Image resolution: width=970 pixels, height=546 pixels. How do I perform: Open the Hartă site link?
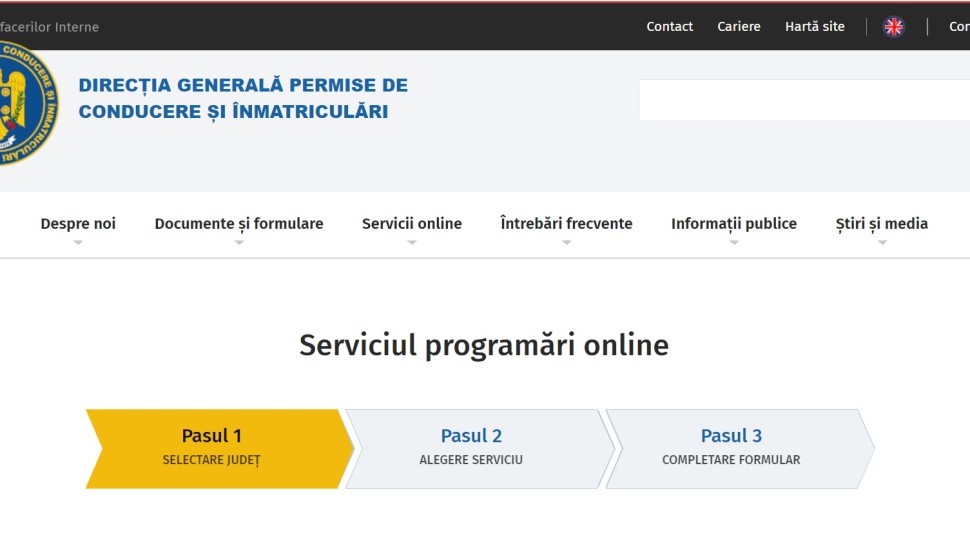click(x=815, y=27)
